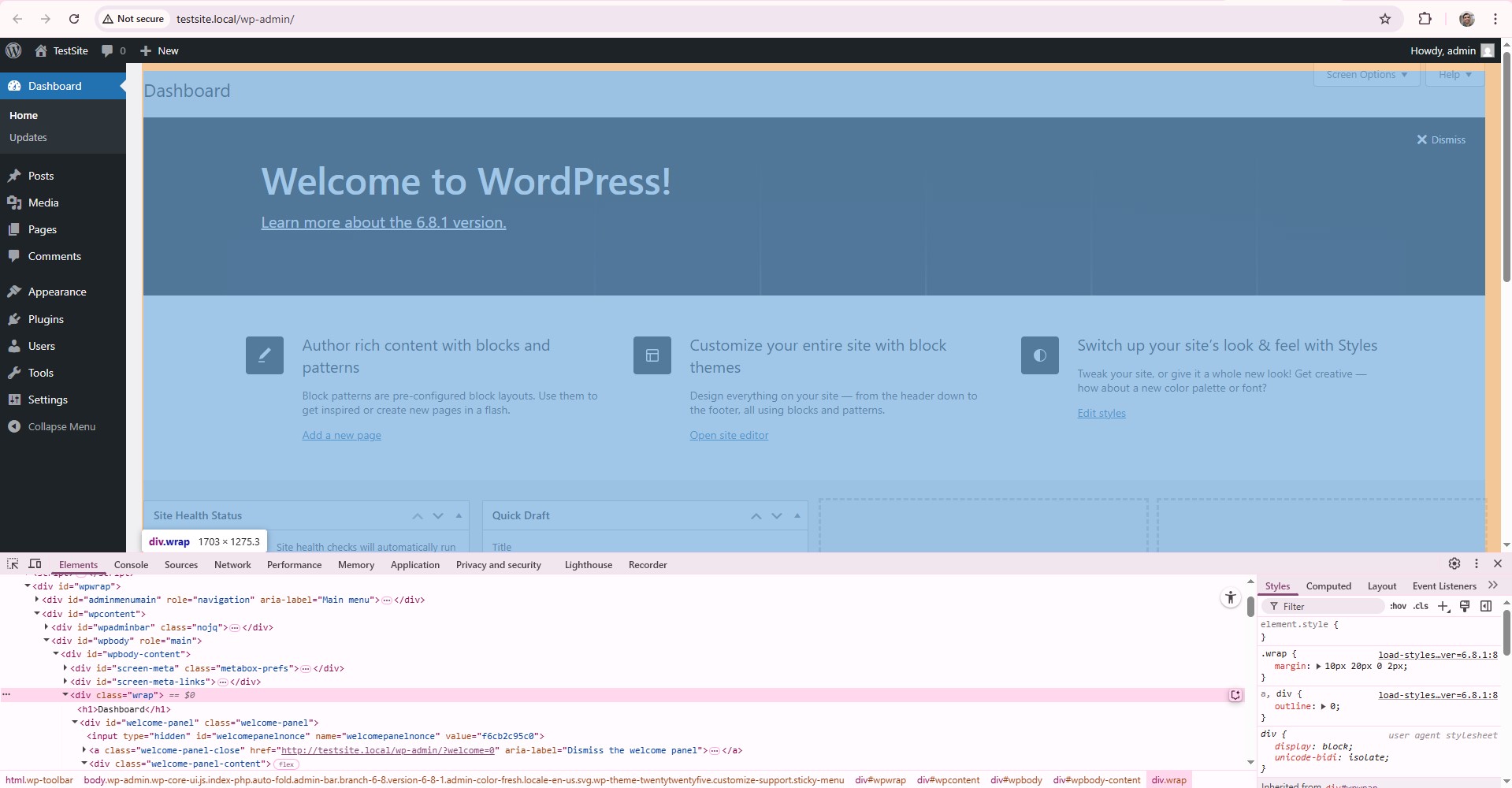Expand the wpadminbar div node
This screenshot has height=788, width=1512.
tap(46, 627)
